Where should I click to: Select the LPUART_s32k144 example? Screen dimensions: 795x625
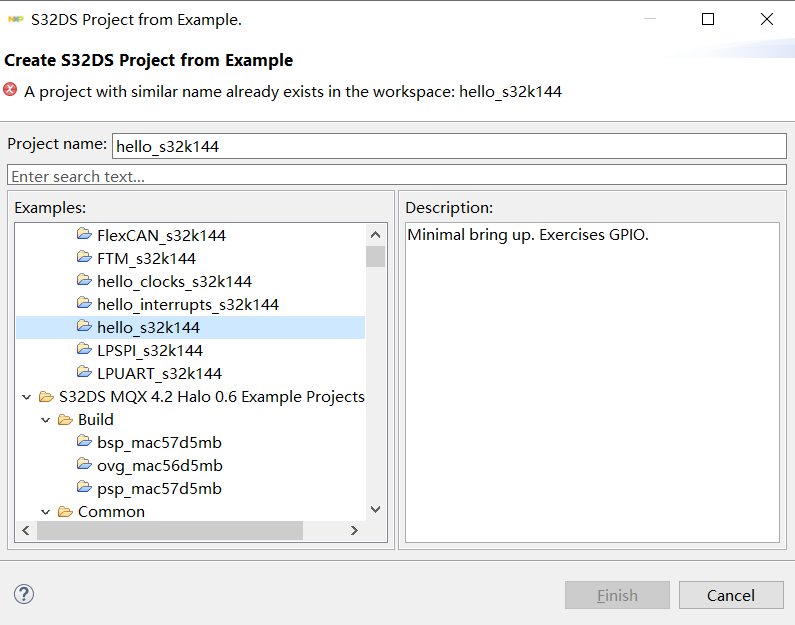coord(159,374)
